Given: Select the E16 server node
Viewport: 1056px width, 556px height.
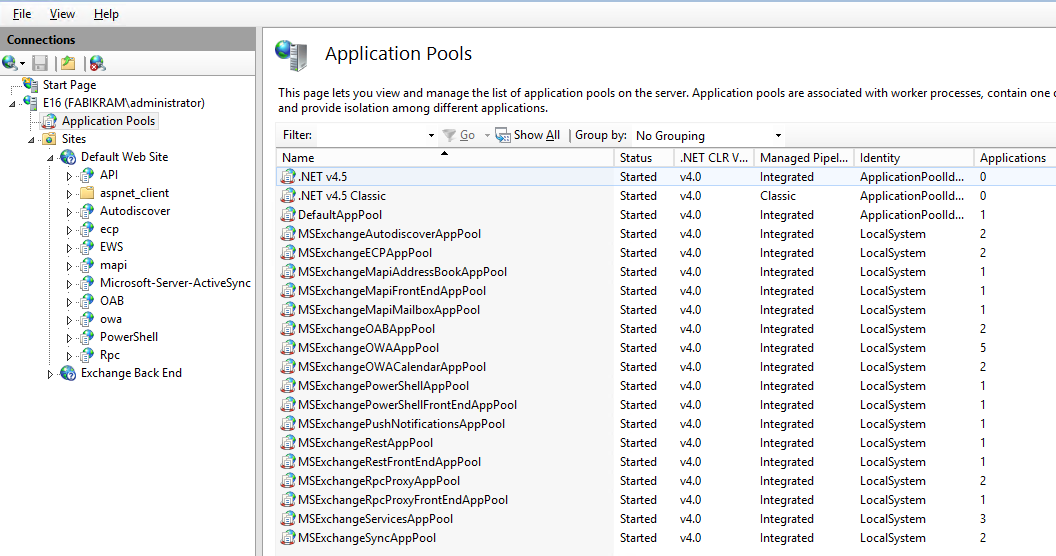Looking at the screenshot, I should coord(123,103).
